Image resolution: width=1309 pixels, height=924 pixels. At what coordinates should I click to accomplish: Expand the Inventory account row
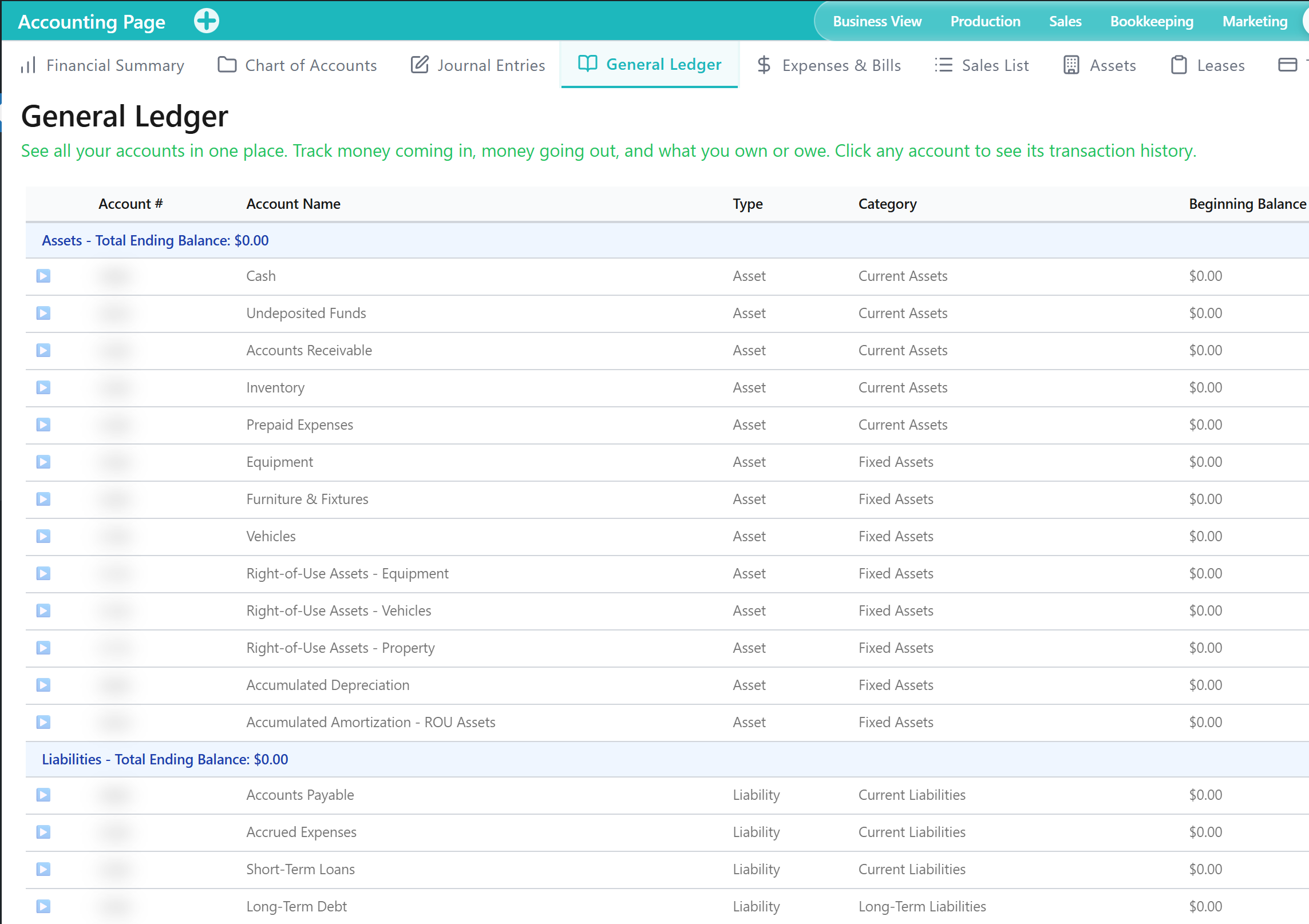pos(43,388)
